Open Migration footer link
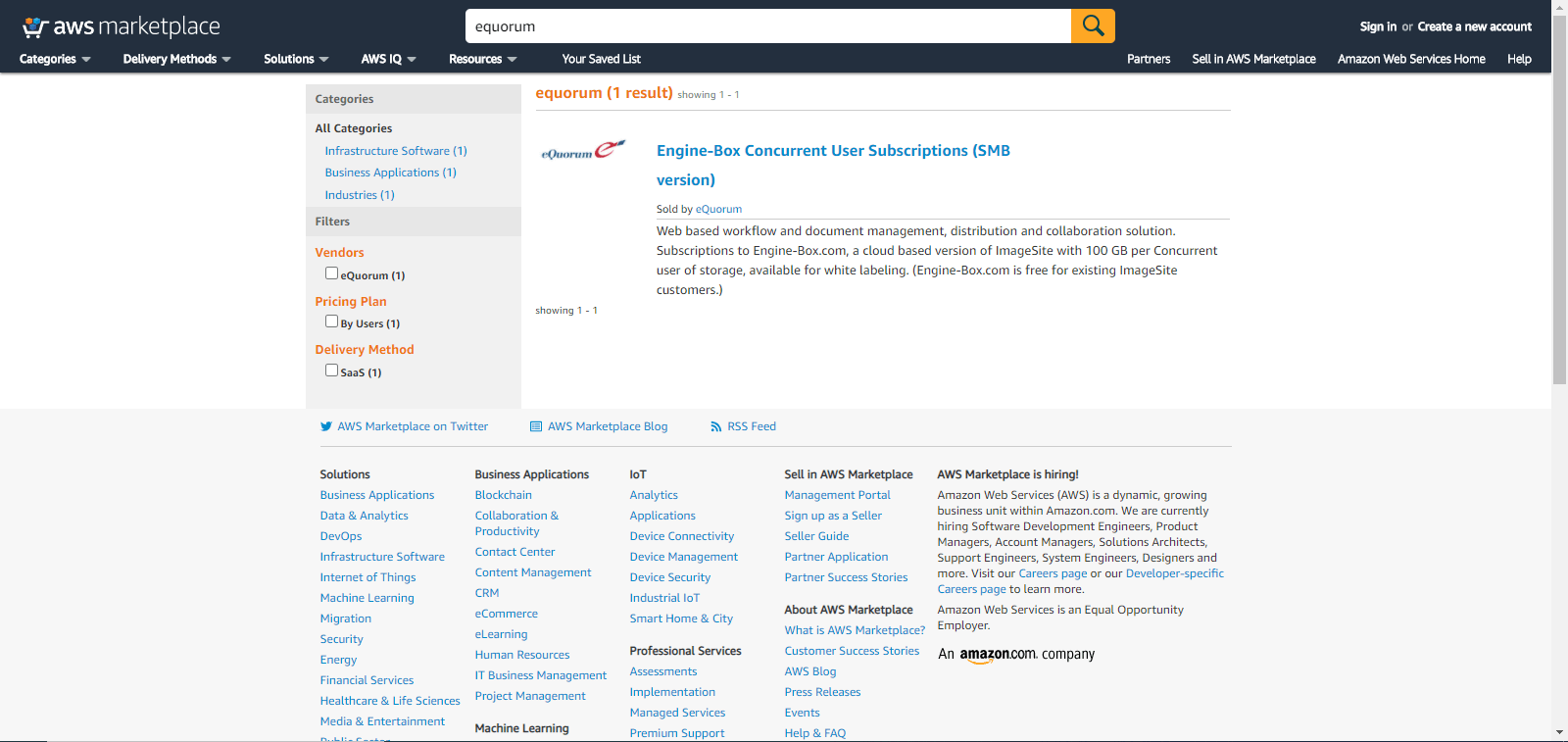Image resolution: width=1568 pixels, height=742 pixels. (346, 618)
